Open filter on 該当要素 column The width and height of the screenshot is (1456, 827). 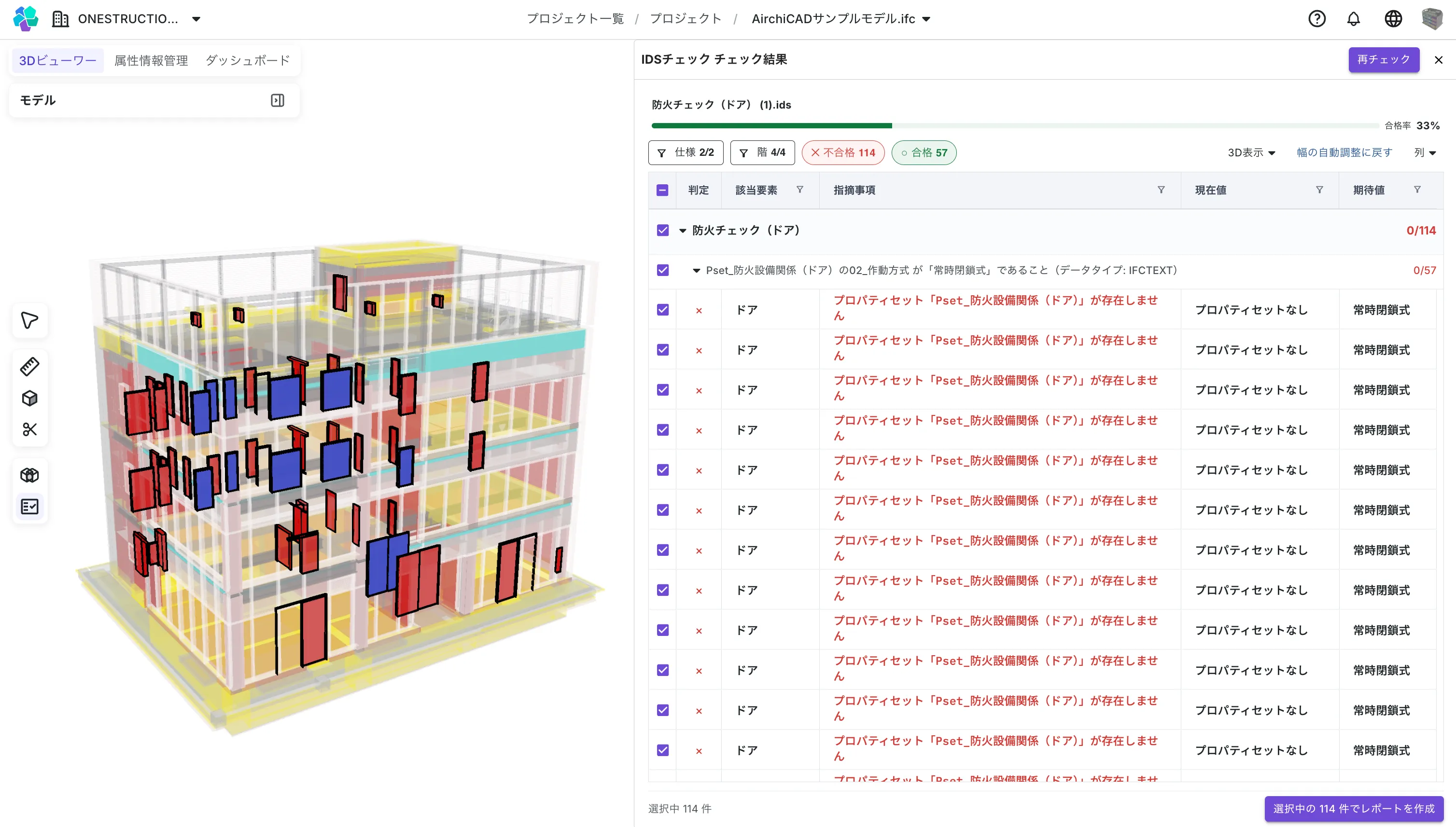click(799, 190)
